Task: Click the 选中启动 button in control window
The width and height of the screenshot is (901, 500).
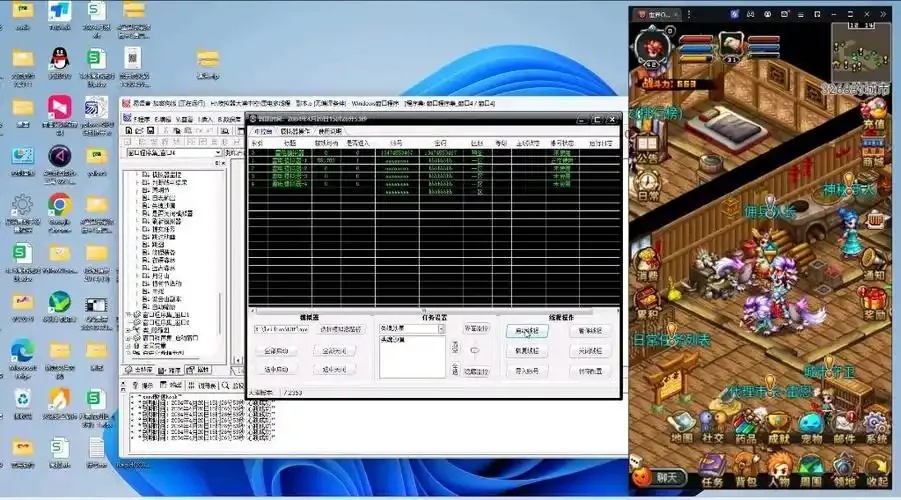Action: click(276, 370)
